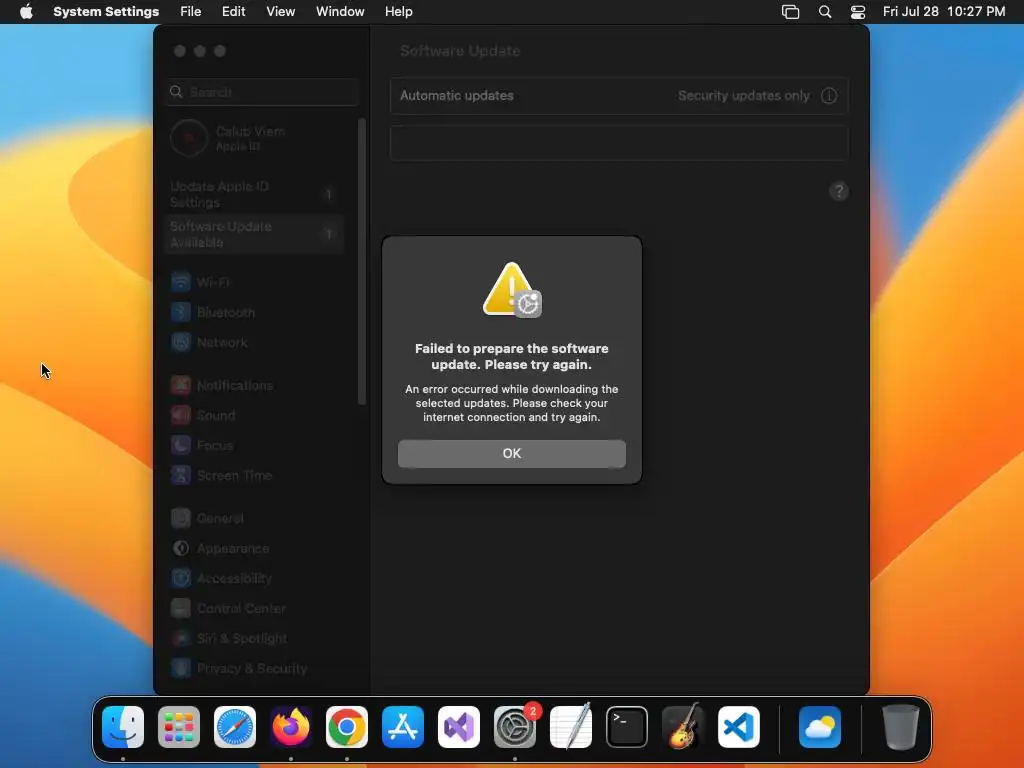The image size is (1024, 768).
Task: Select Update Apple ID Settings row
Action: 255,194
